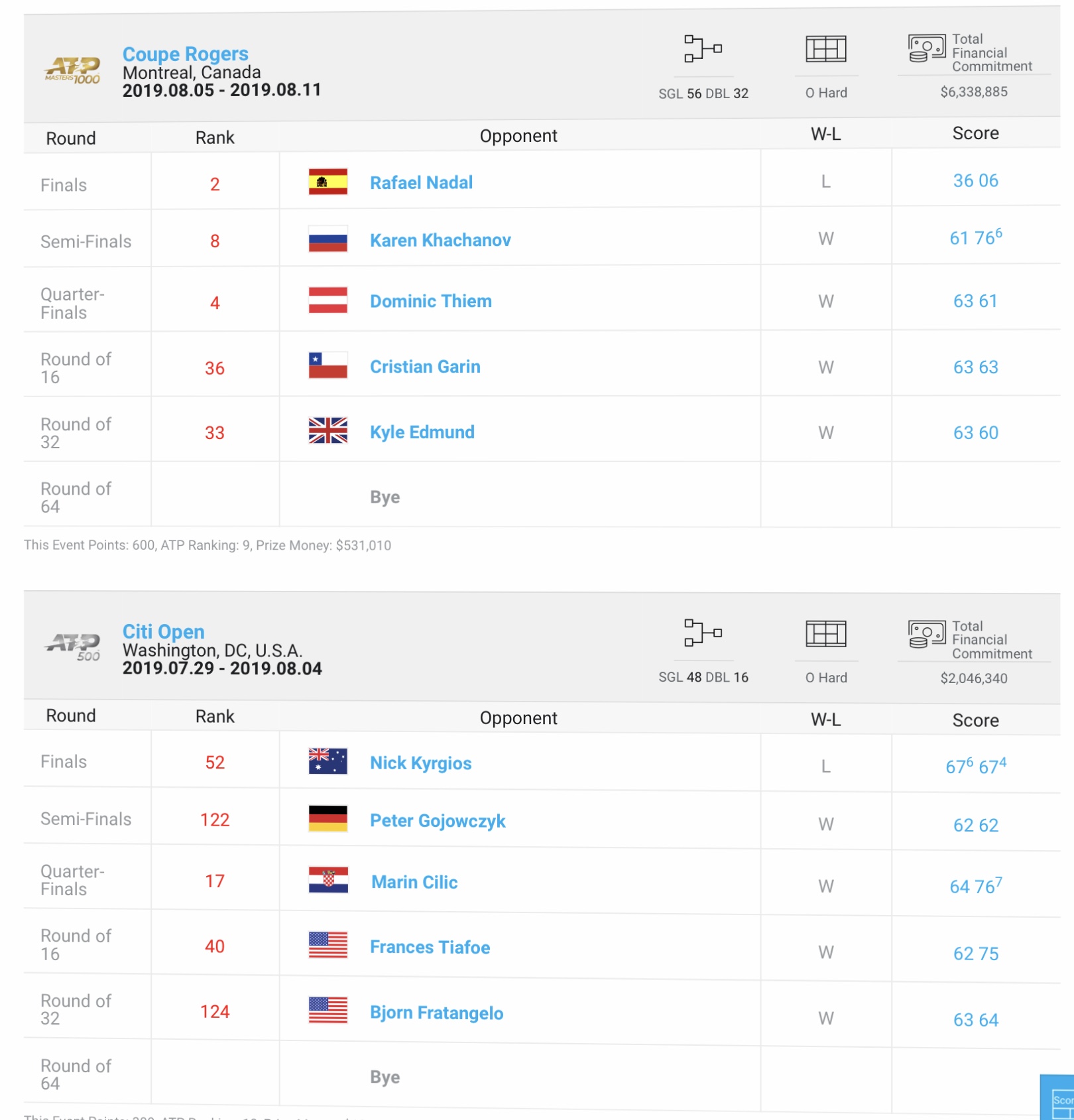This screenshot has width=1074, height=1120.
Task: Click the Spain flag beside Rafael Nadal
Action: pyautogui.click(x=328, y=182)
